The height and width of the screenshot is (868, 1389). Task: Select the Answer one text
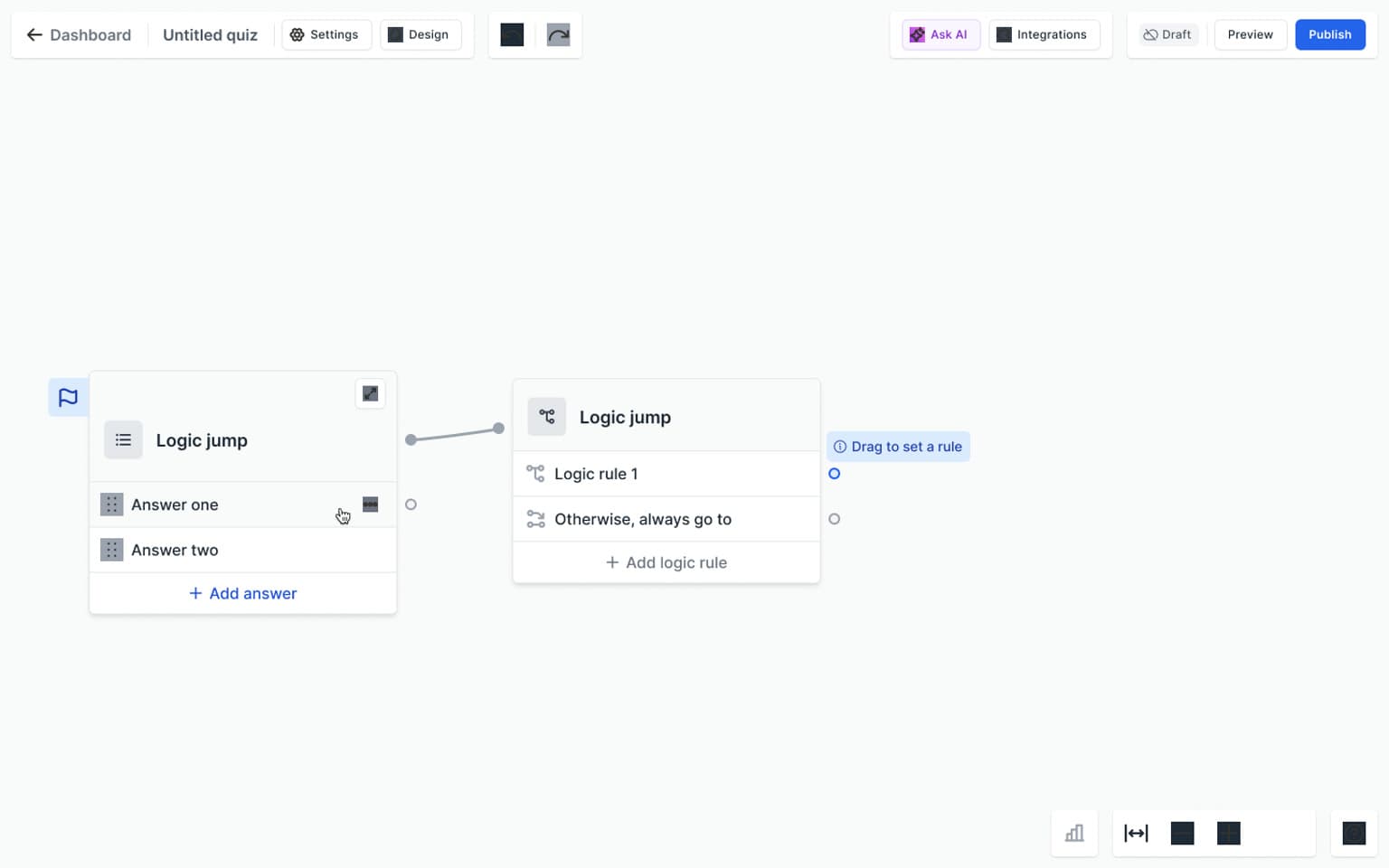click(175, 505)
